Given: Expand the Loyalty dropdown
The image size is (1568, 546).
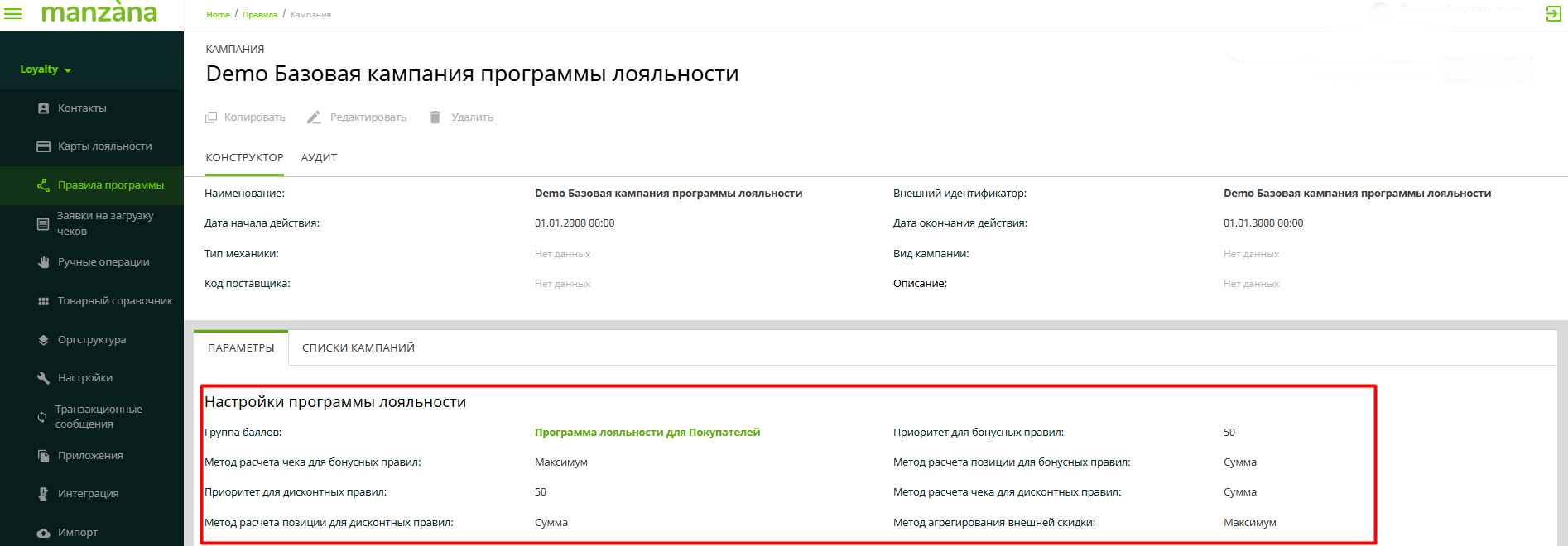Looking at the screenshot, I should tap(46, 69).
